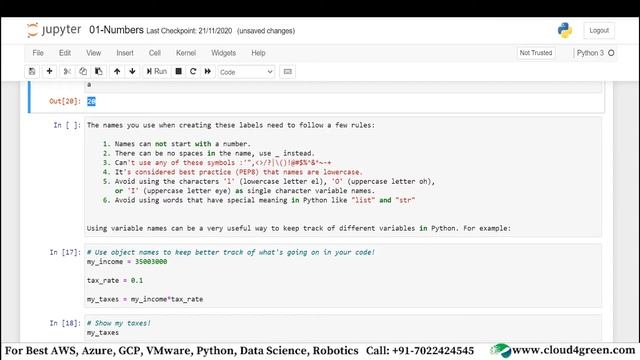640x360 pixels.
Task: Select cell prompt In [17]
Action: coord(65,252)
